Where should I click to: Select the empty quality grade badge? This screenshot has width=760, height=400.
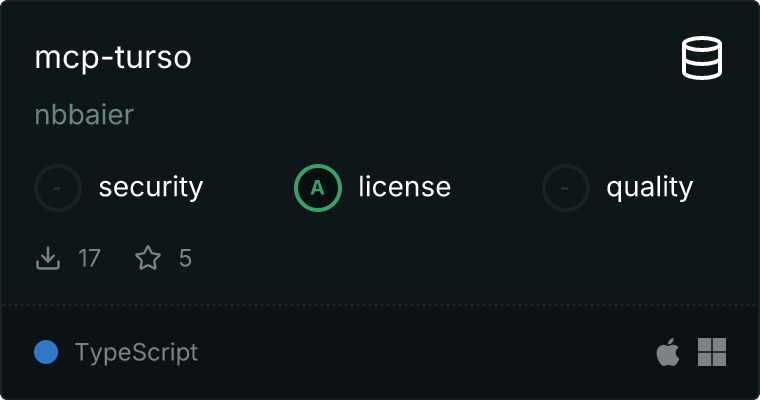[x=566, y=187]
